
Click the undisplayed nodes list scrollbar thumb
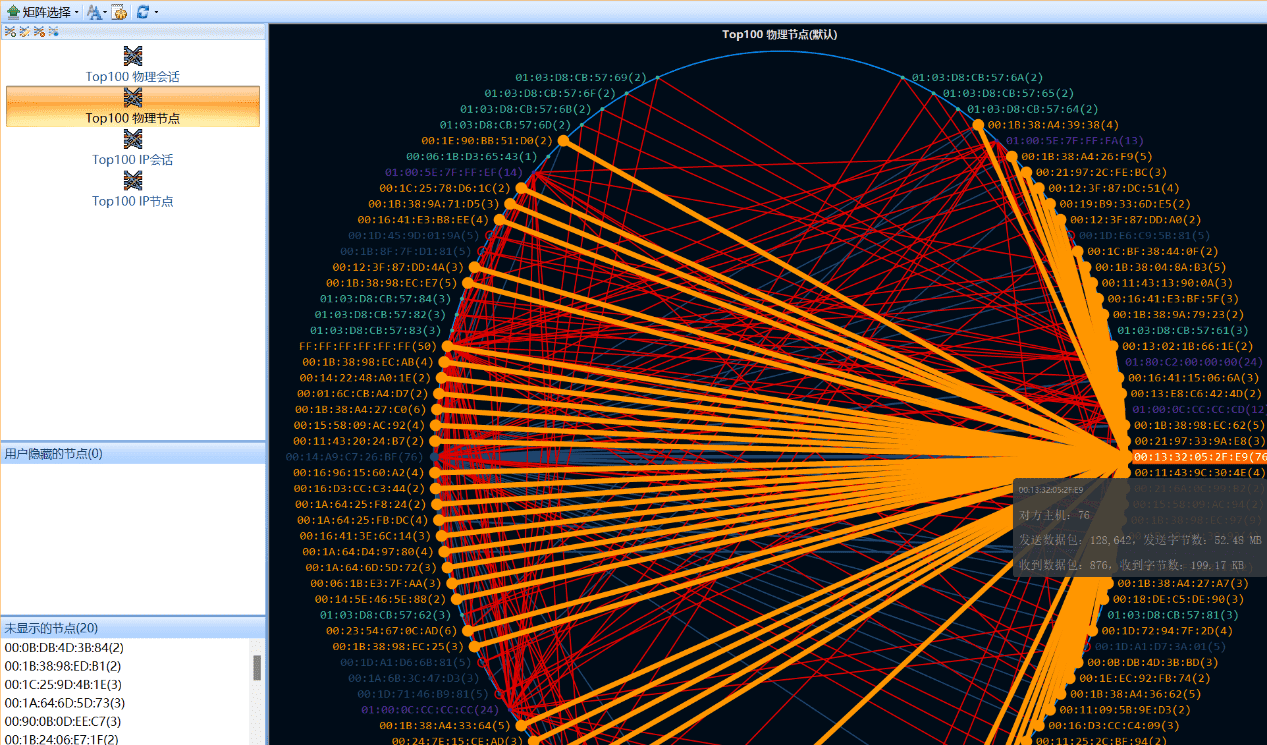click(x=257, y=667)
